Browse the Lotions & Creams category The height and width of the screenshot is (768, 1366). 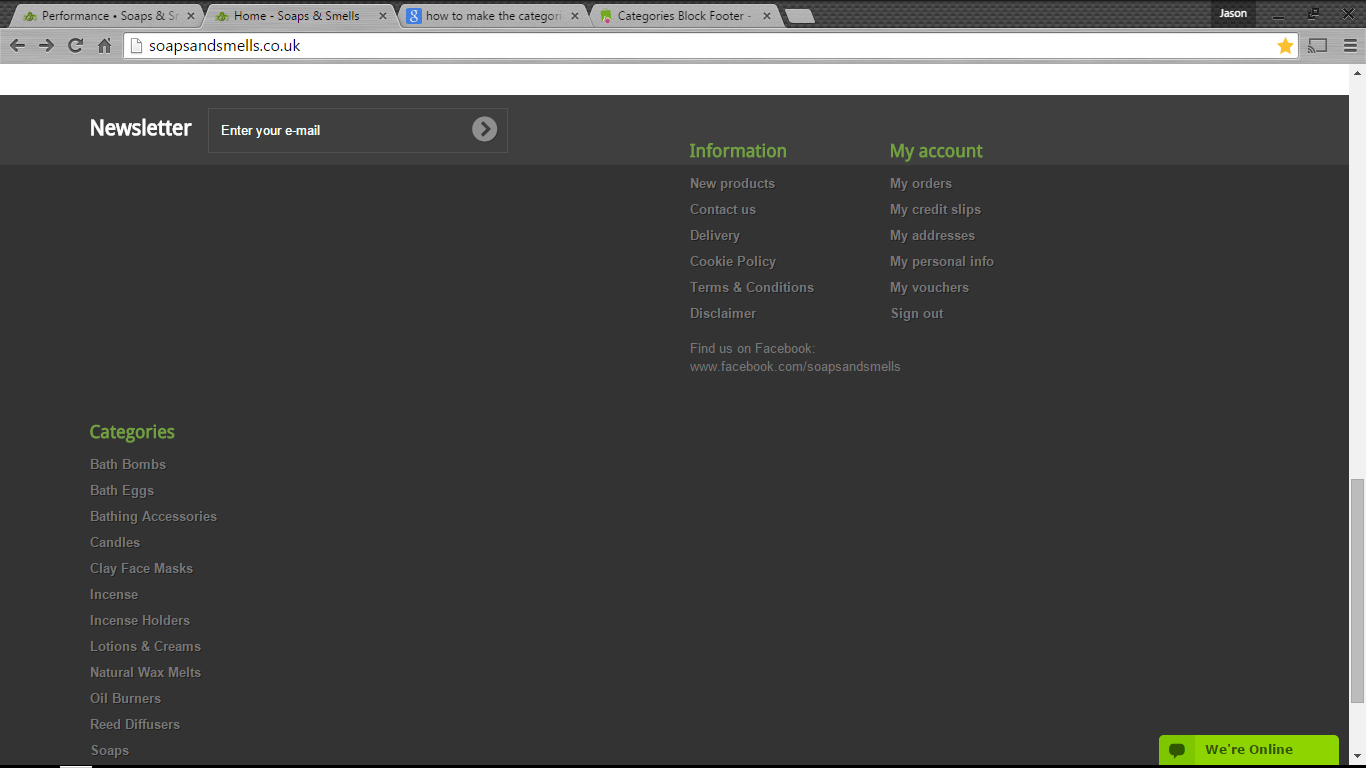pos(145,646)
